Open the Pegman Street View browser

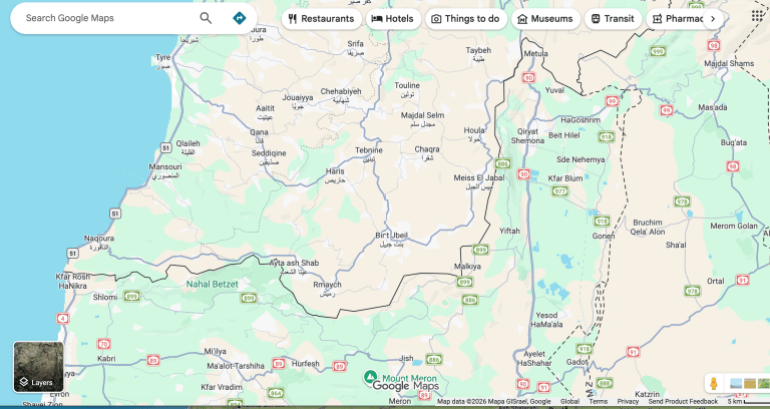point(714,383)
